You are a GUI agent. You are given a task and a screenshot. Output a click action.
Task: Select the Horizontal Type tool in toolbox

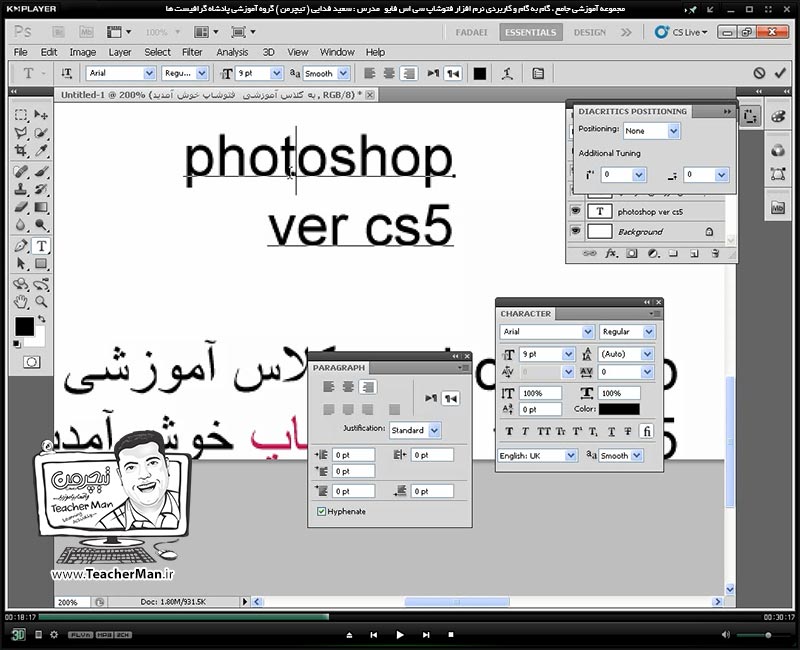[41, 245]
